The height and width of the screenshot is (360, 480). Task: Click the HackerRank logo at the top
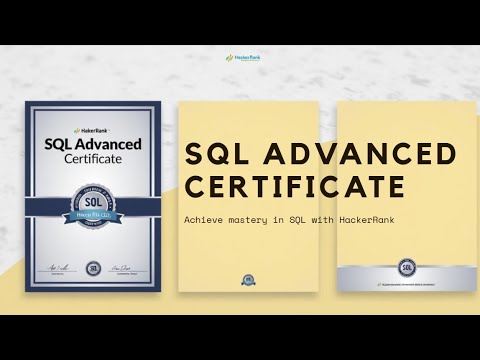click(x=243, y=58)
